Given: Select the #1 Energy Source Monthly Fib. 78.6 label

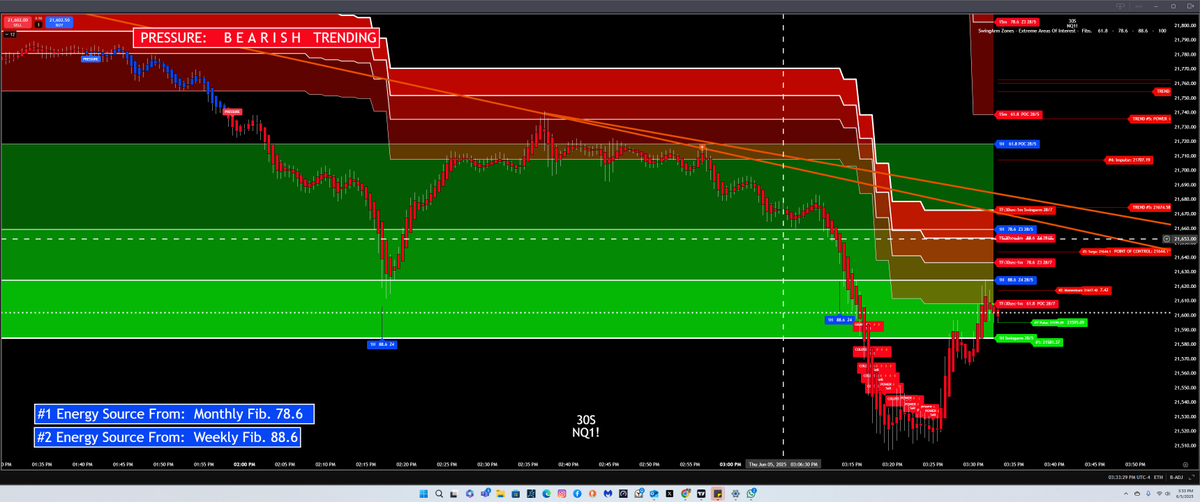Looking at the screenshot, I should (174, 414).
